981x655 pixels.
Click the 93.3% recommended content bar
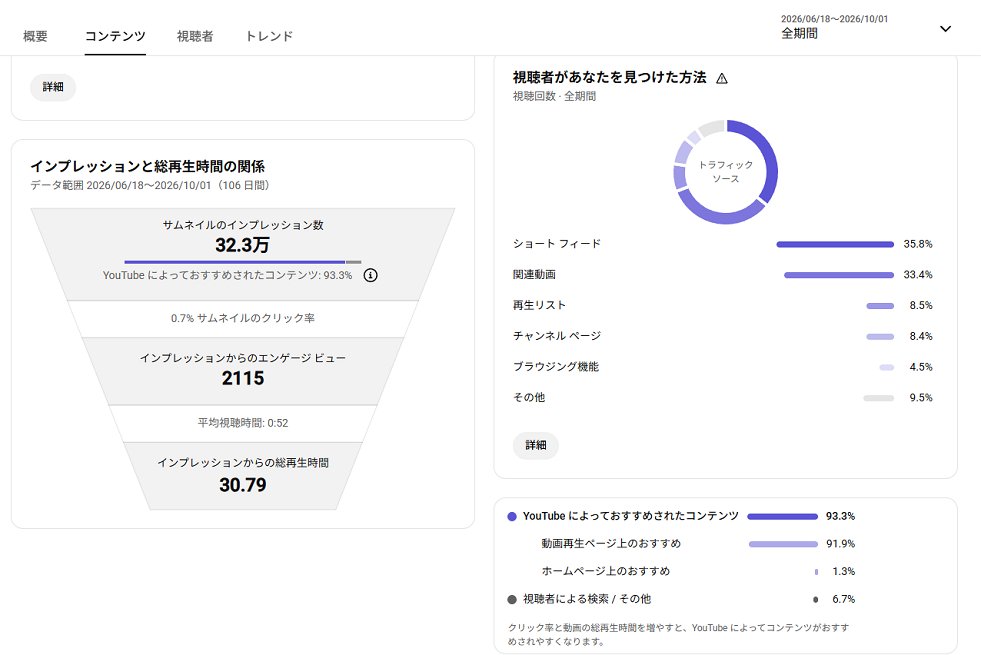point(783,517)
